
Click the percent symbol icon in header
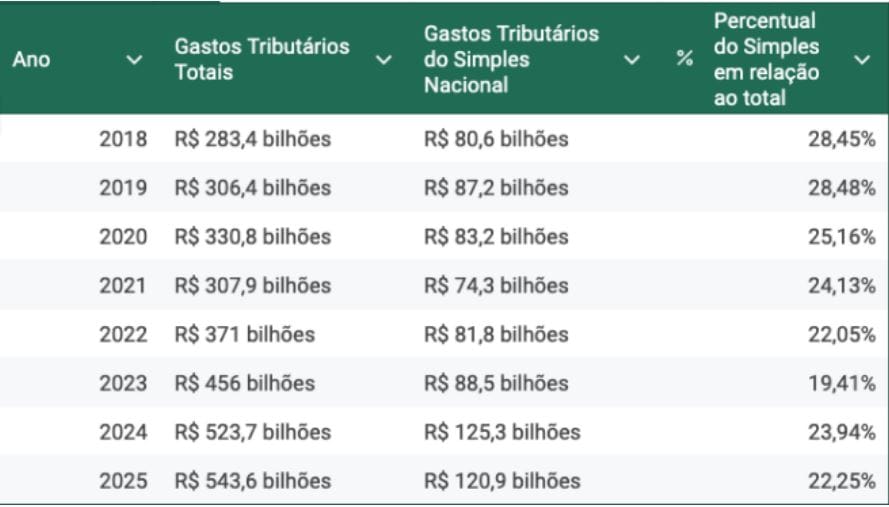click(x=684, y=60)
